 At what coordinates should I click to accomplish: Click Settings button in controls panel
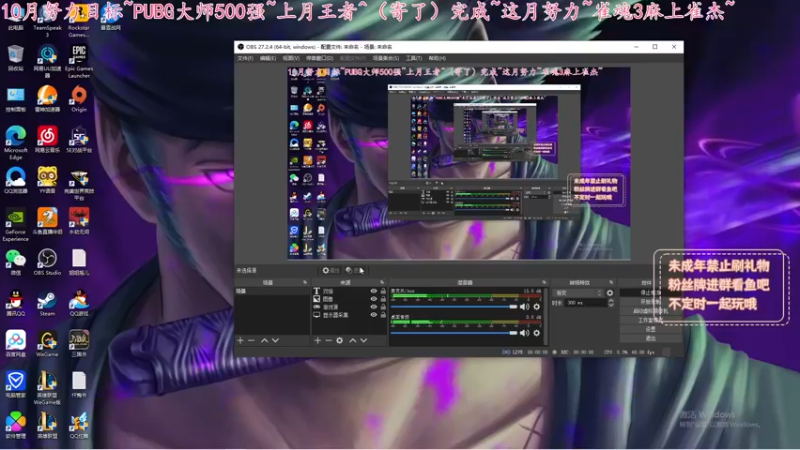651,329
